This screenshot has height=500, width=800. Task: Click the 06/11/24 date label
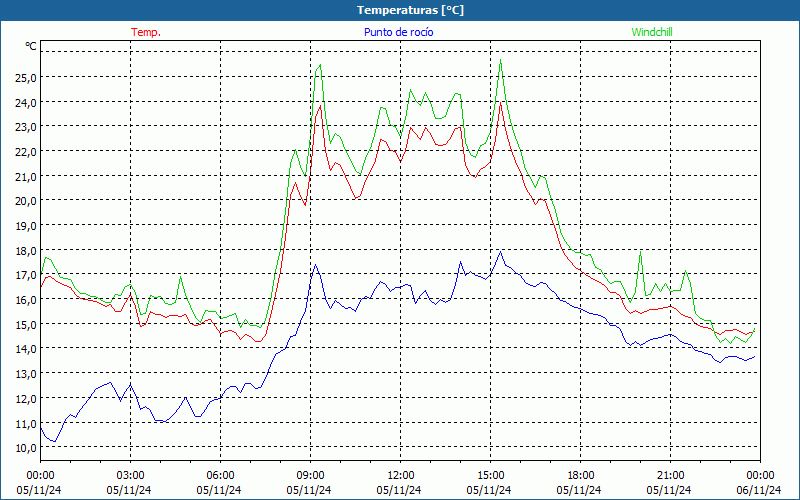point(760,490)
